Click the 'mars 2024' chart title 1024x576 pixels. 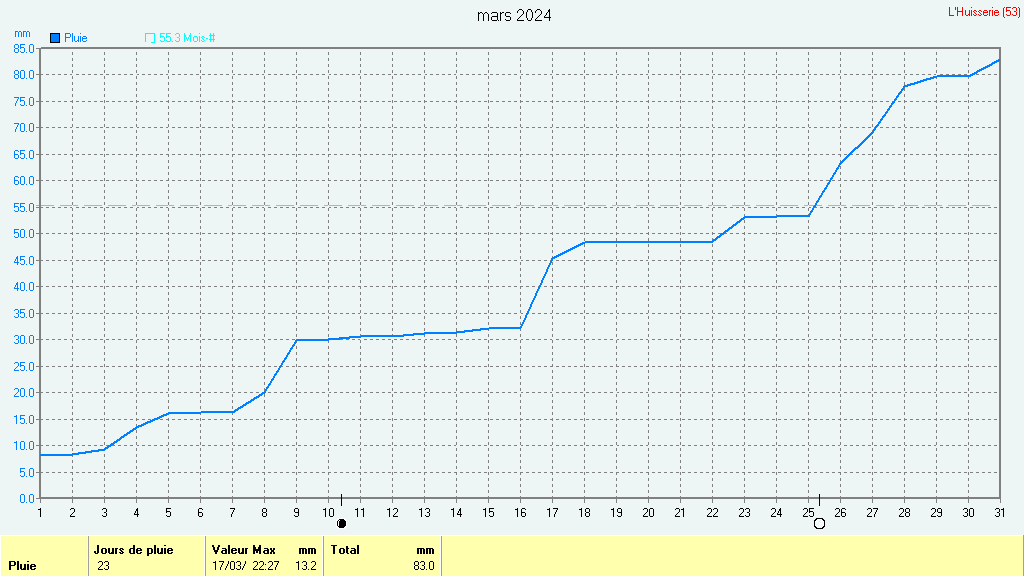pos(514,15)
